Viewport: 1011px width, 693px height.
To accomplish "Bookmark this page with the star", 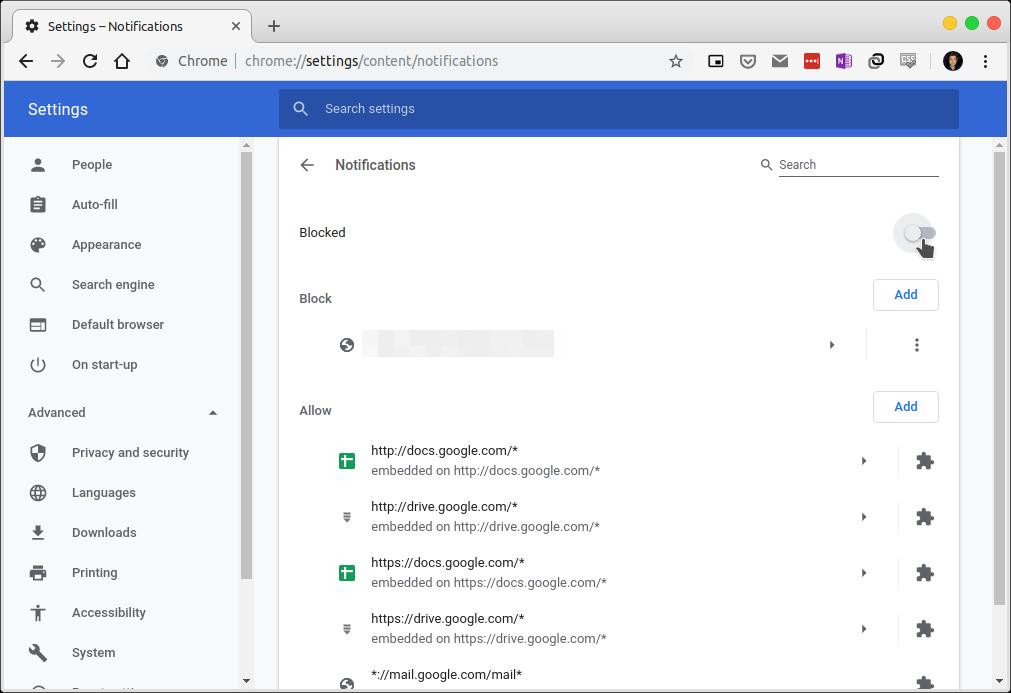I will coord(676,61).
